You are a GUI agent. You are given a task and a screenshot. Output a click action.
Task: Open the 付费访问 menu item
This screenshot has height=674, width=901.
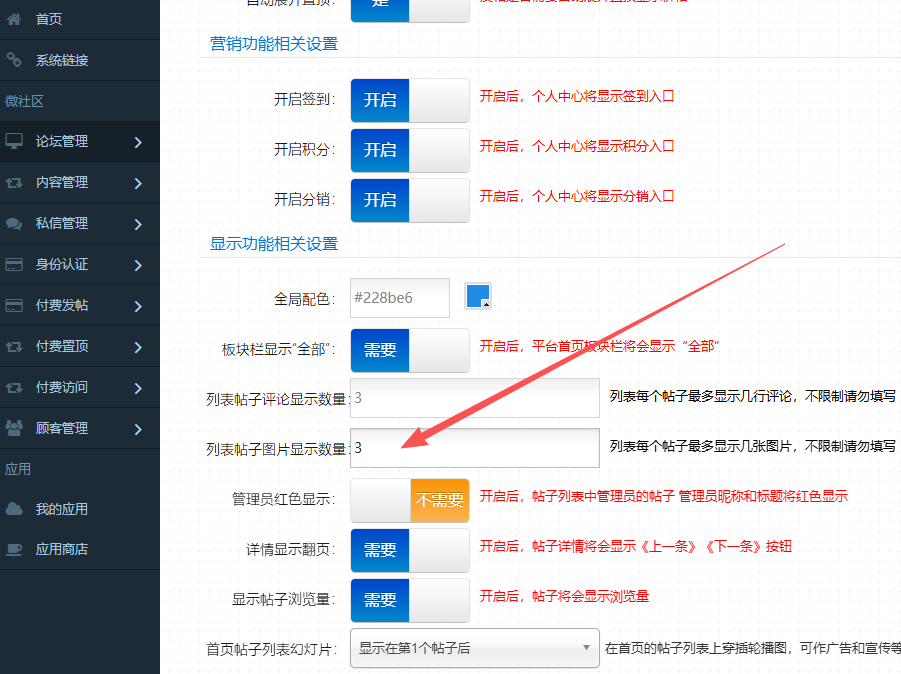pos(62,387)
